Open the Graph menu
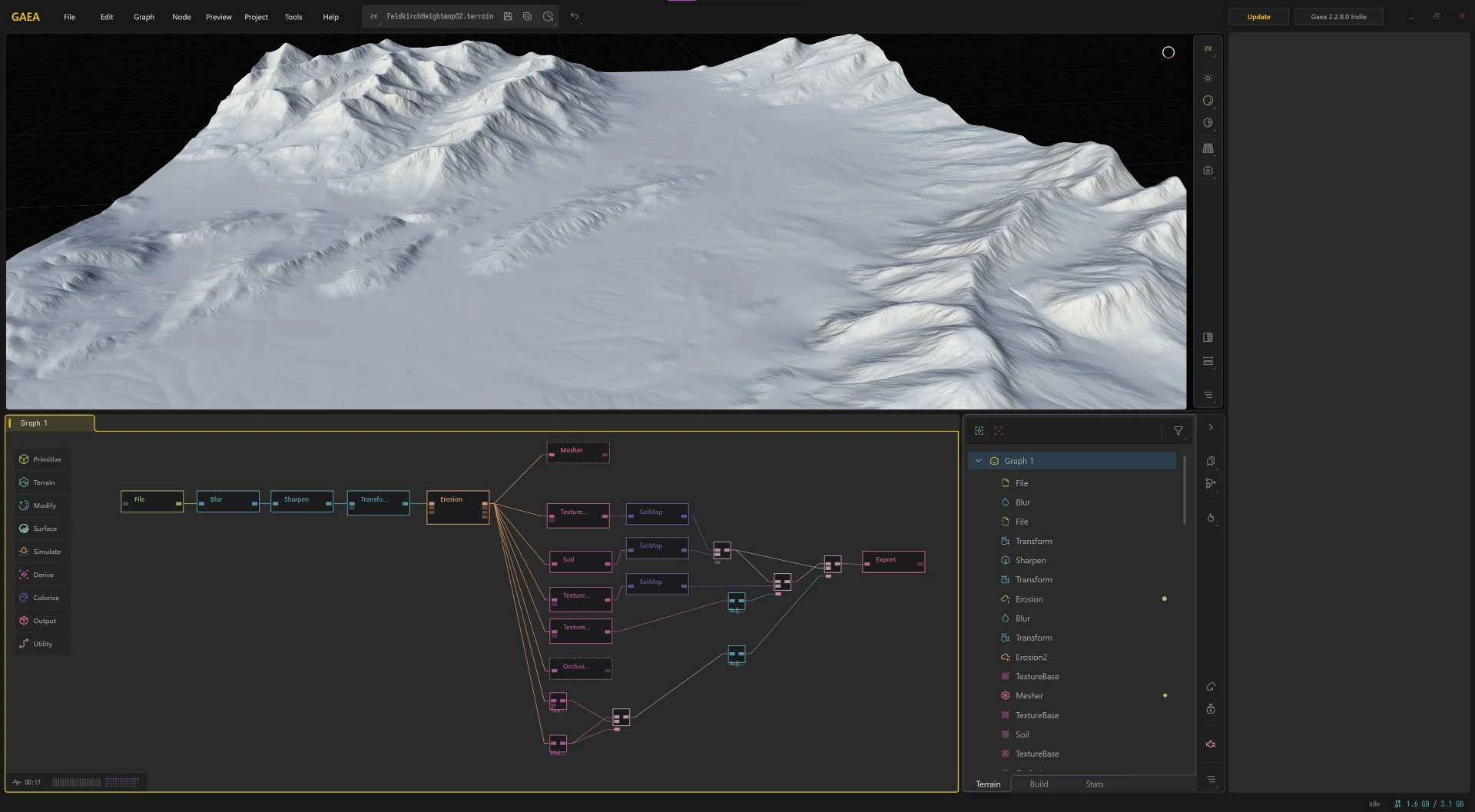This screenshot has height=812, width=1475. coord(144,17)
